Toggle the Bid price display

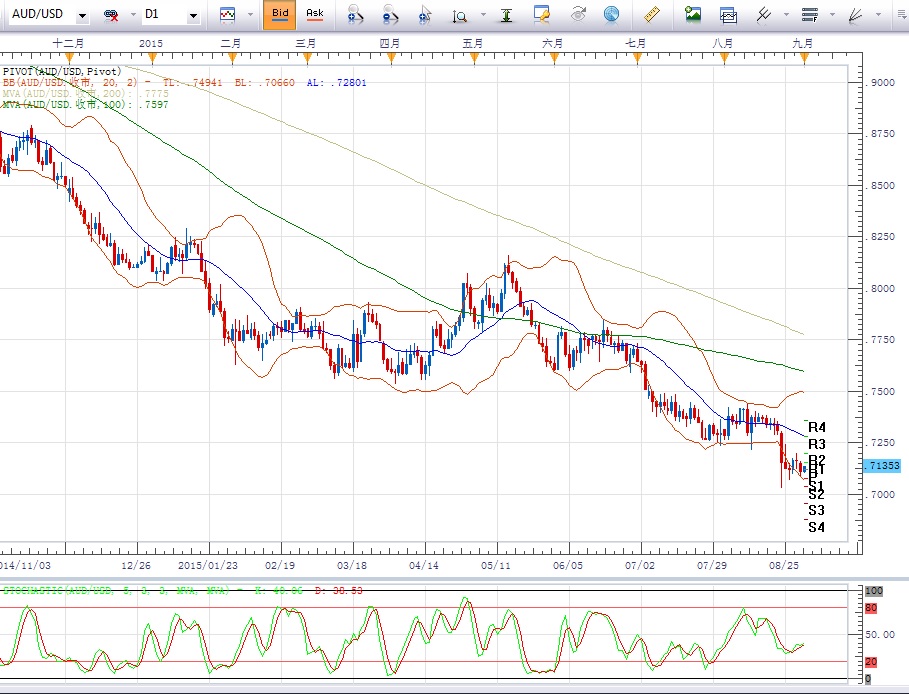pyautogui.click(x=280, y=15)
